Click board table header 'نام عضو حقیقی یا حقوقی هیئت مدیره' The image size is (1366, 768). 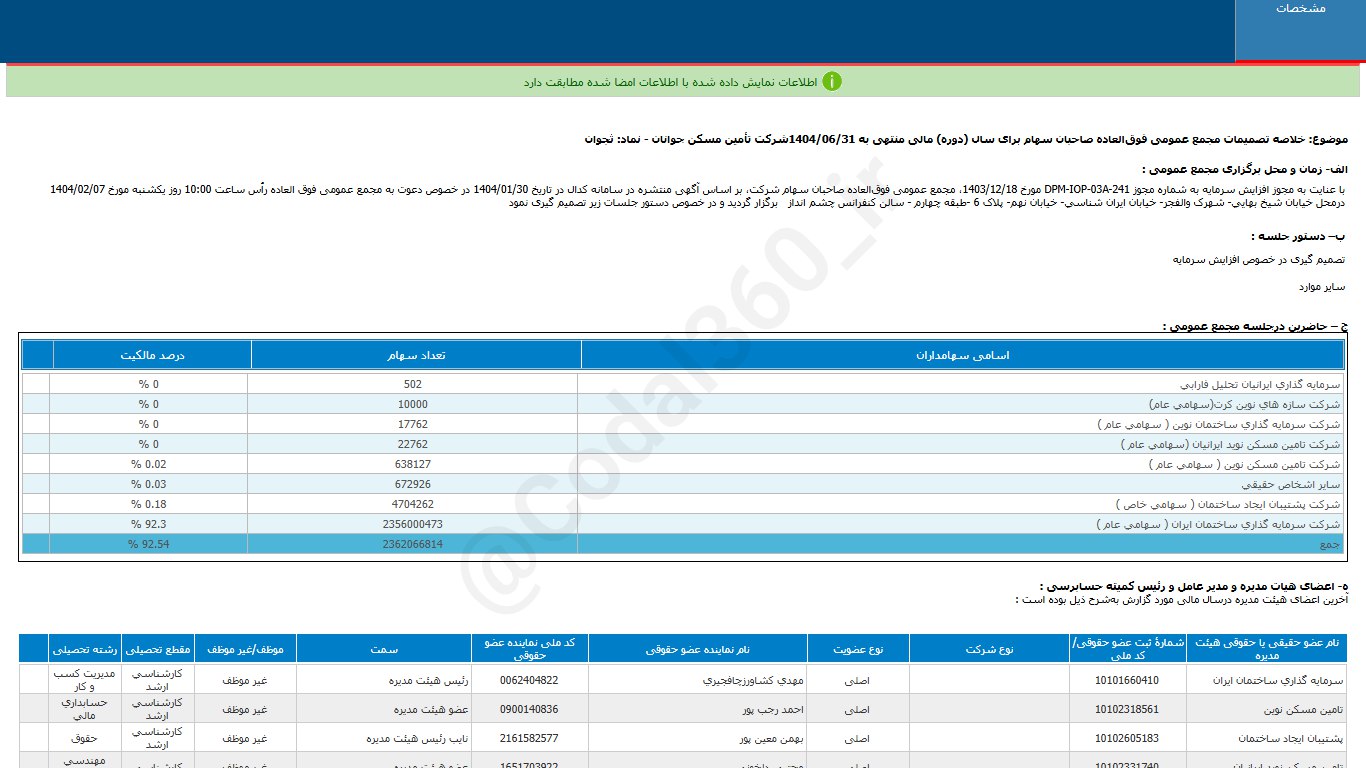[x=1266, y=649]
